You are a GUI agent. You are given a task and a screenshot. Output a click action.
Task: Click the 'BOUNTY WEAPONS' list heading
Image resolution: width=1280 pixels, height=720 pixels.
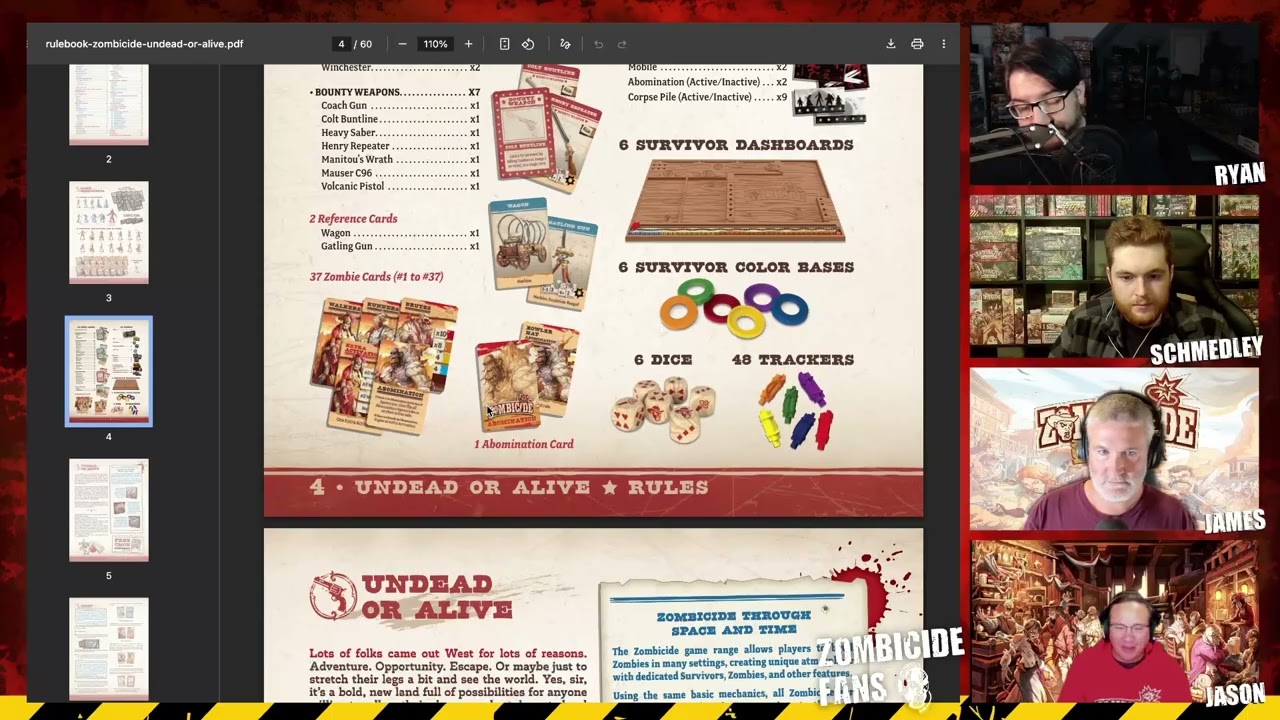395,92
